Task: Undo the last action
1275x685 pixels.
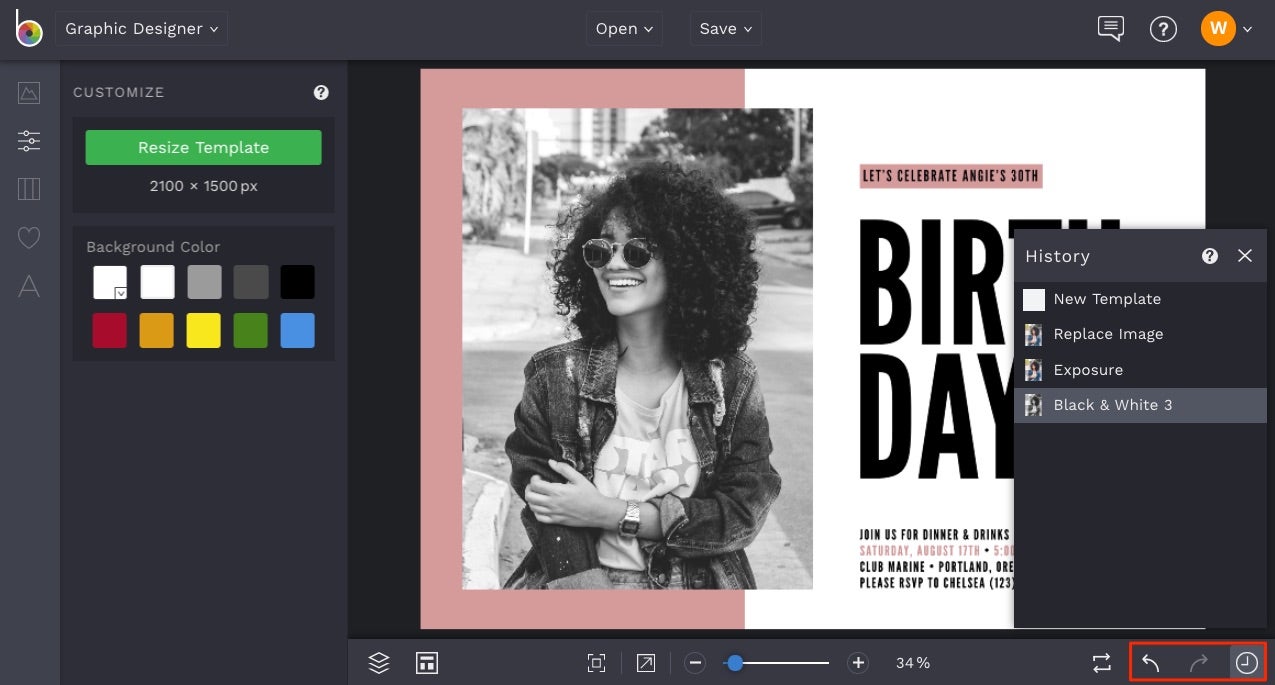Action: tap(1150, 662)
